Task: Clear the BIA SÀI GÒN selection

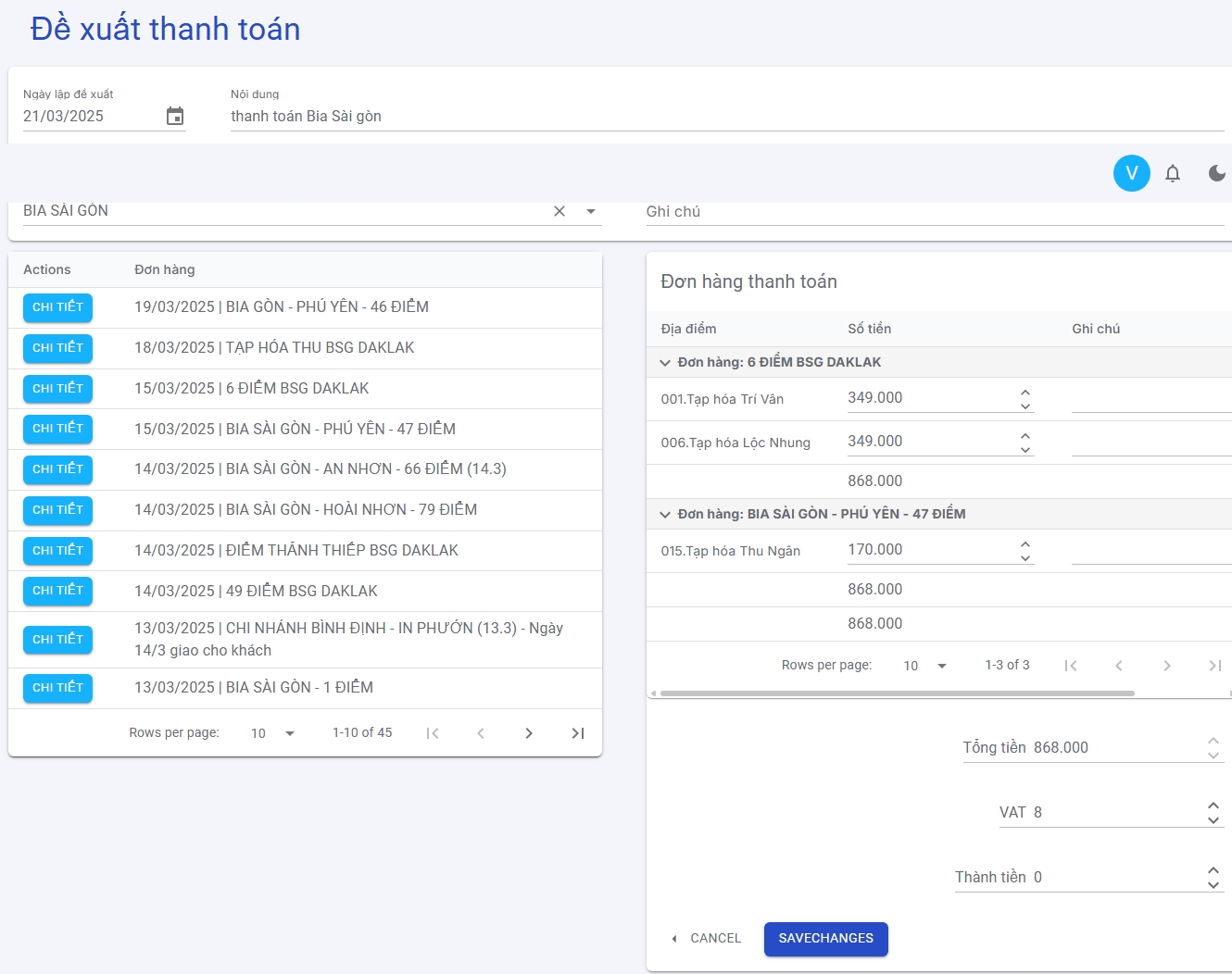Action: pos(559,211)
